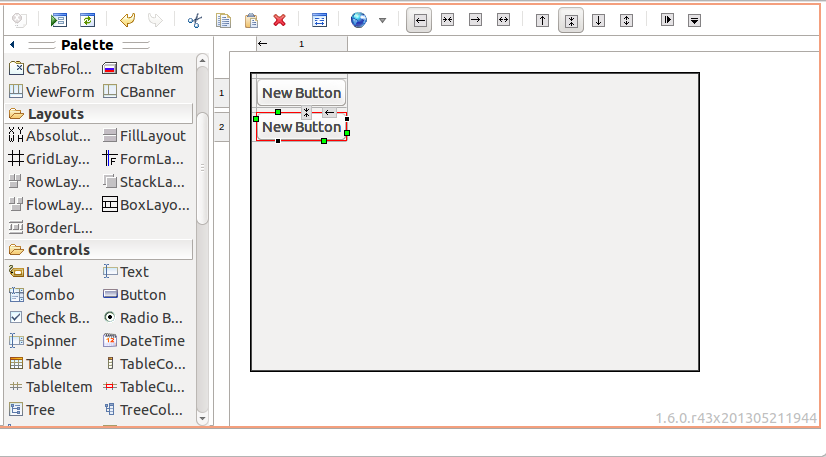Select the ViewForm palette item
The height and width of the screenshot is (457, 826).
52,92
